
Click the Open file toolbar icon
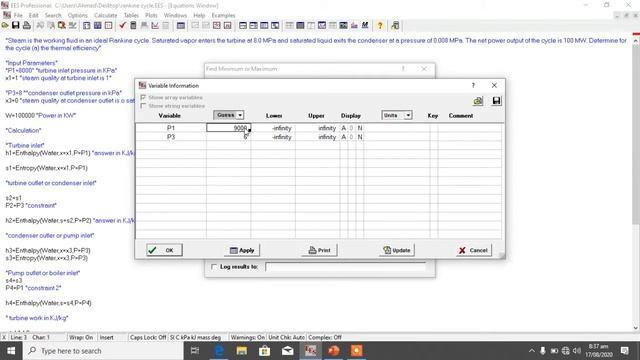(x=5, y=25)
